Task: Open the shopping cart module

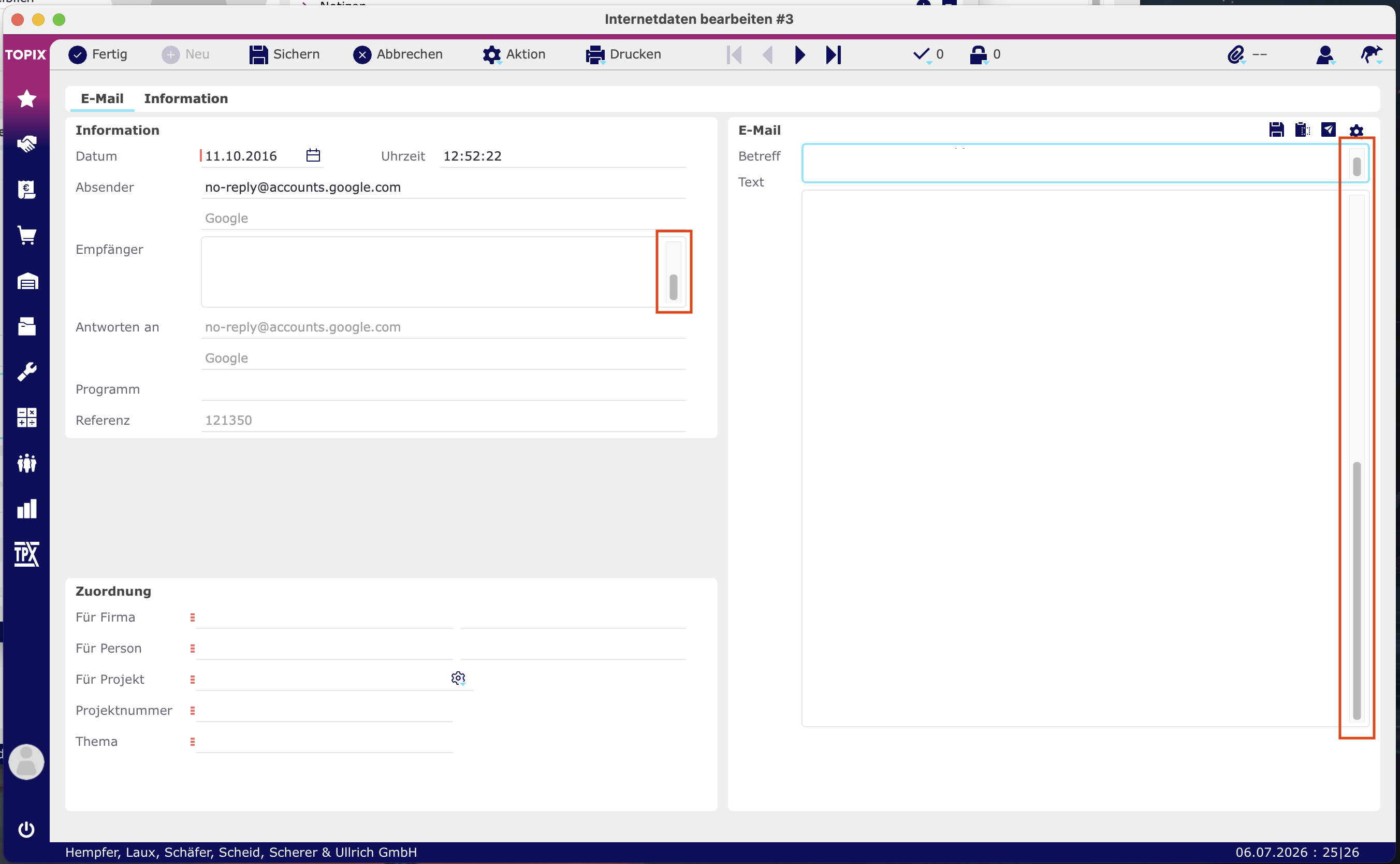Action: pos(27,235)
